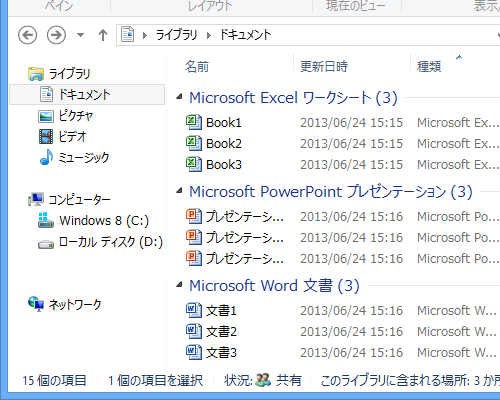
Task: Click the ピクチャ picture icon
Action: 46,116
